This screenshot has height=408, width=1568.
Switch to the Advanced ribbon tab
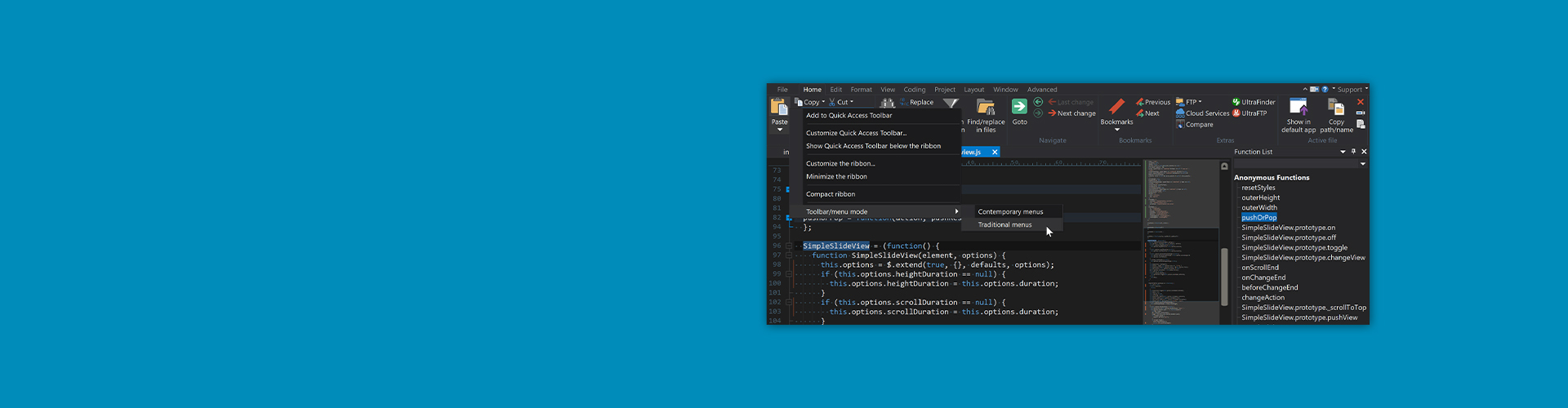click(1042, 90)
